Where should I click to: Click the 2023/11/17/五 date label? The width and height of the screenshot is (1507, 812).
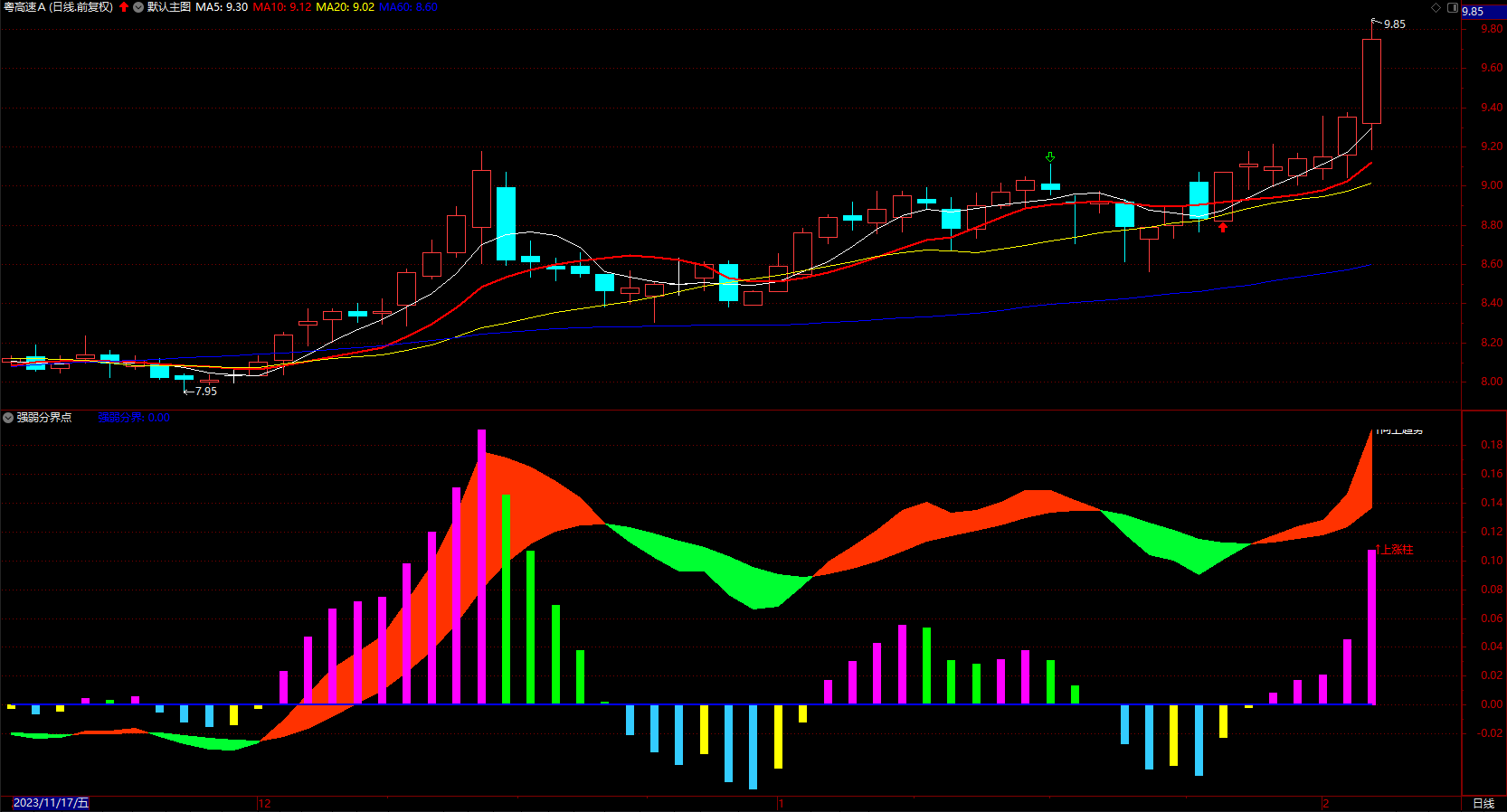[x=51, y=803]
